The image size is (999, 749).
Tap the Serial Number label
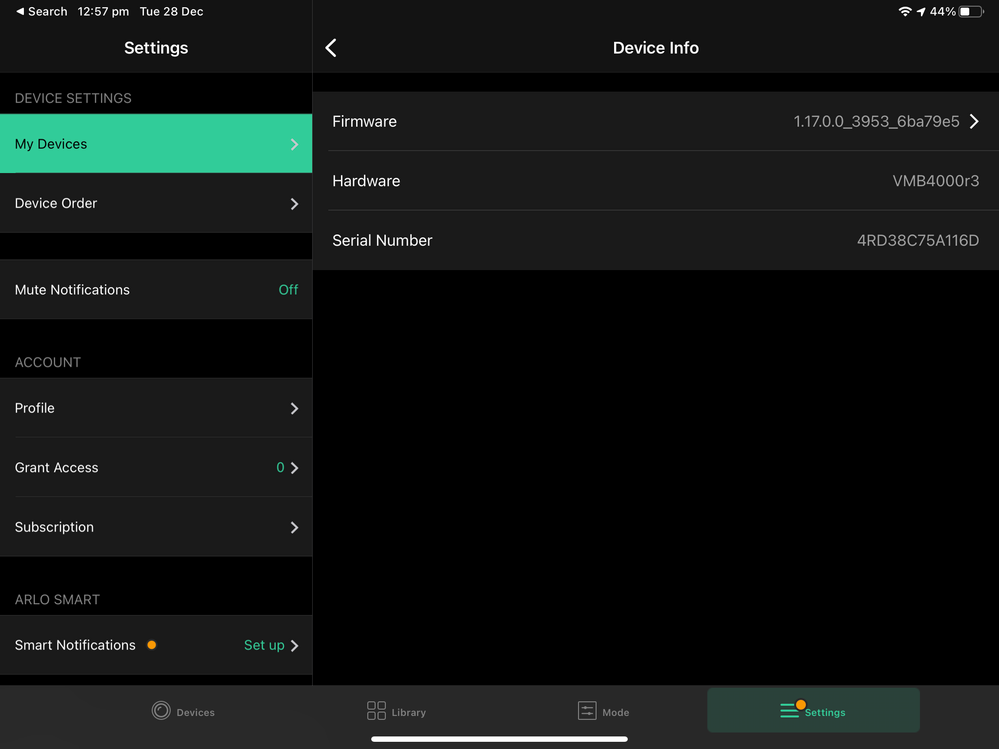point(382,240)
